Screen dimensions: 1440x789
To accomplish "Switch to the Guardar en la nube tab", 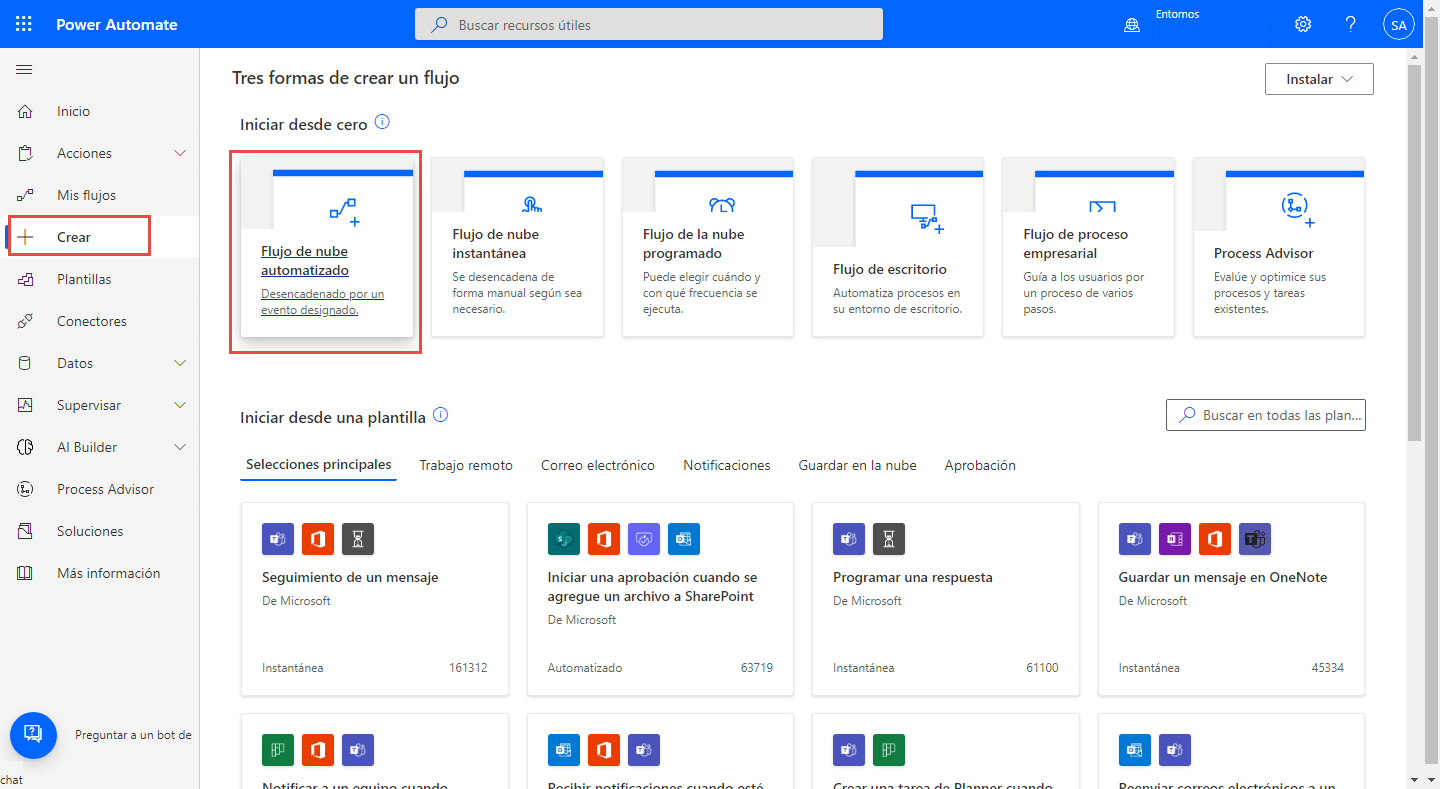I will (x=858, y=466).
